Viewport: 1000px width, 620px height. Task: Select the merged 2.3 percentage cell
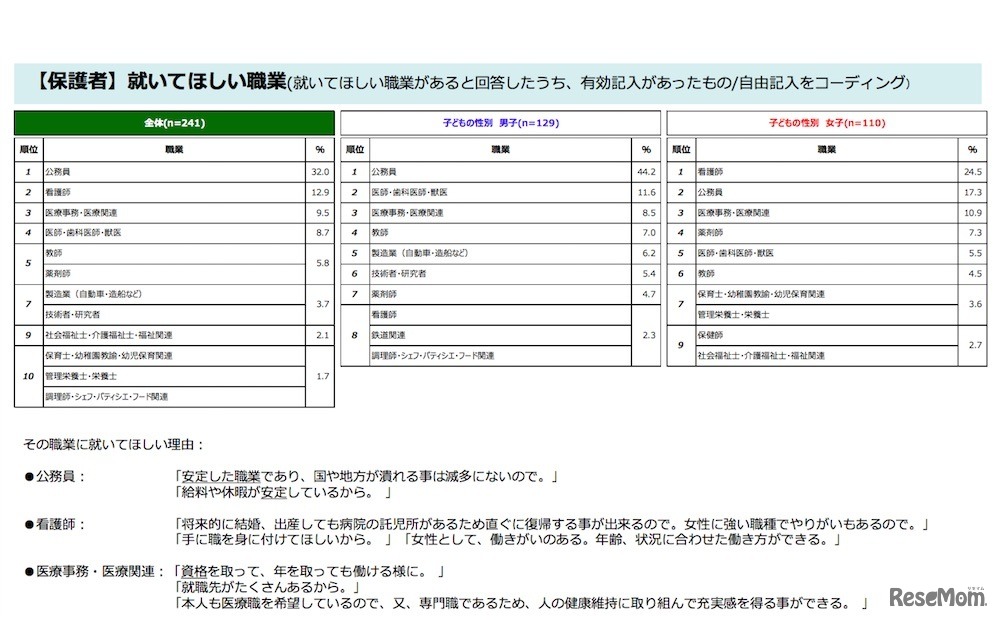click(646, 335)
